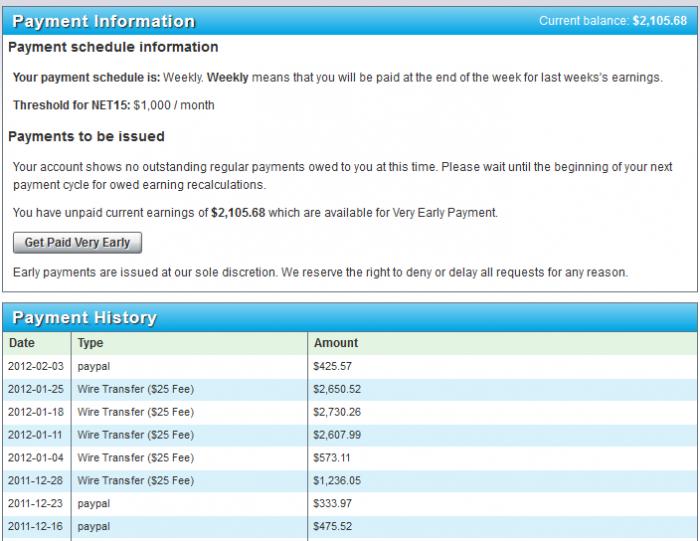This screenshot has width=700, height=541.
Task: Select paypal type in 2011-12-23 row
Action: click(94, 504)
